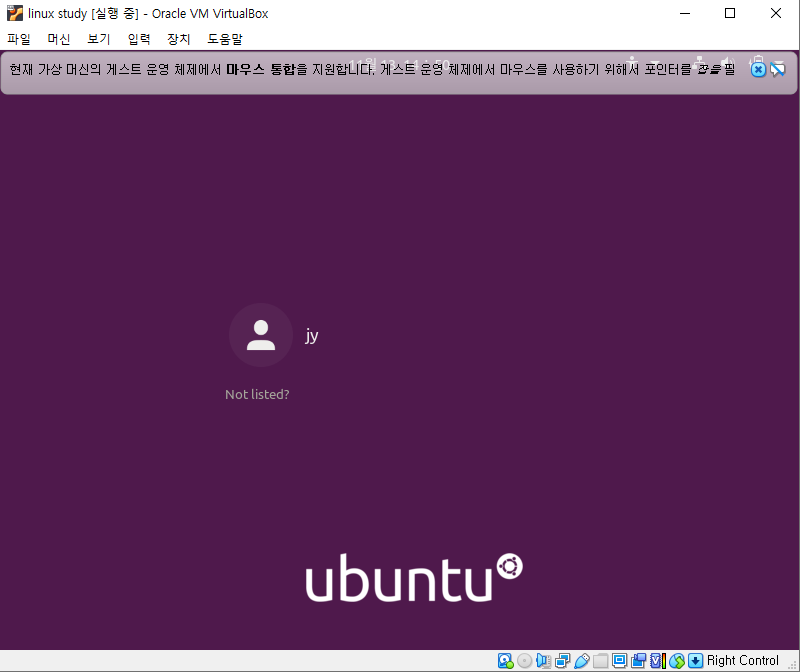This screenshot has width=800, height=672.
Task: Read the notification text about 마우스 통합
Action: click(372, 69)
